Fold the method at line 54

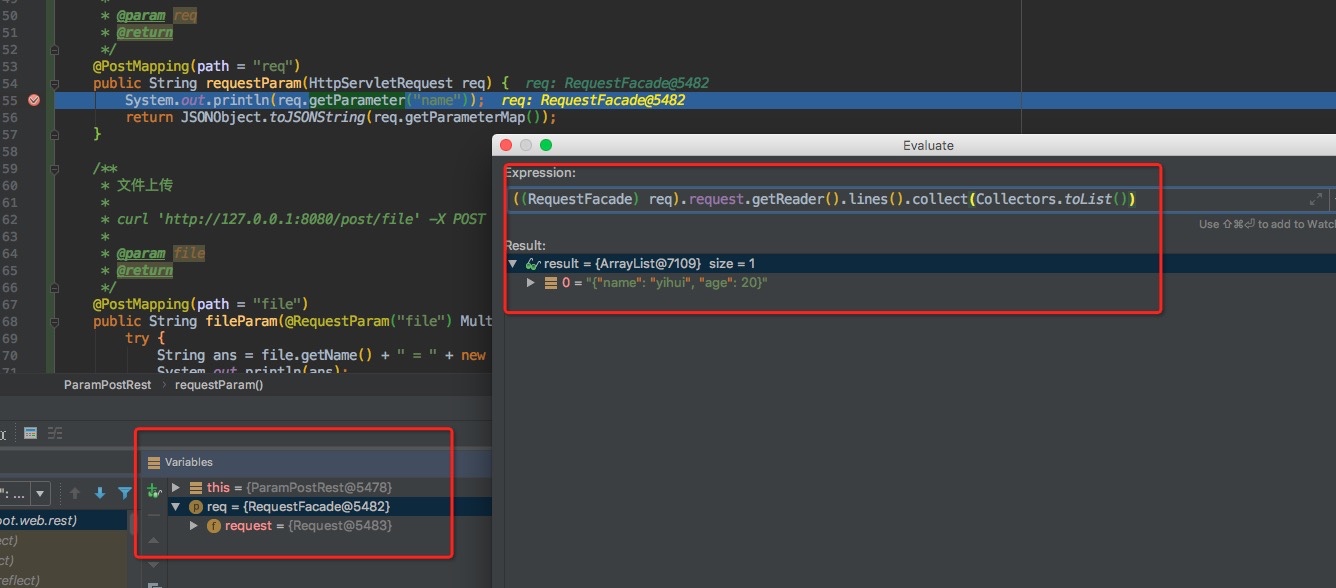[x=54, y=83]
